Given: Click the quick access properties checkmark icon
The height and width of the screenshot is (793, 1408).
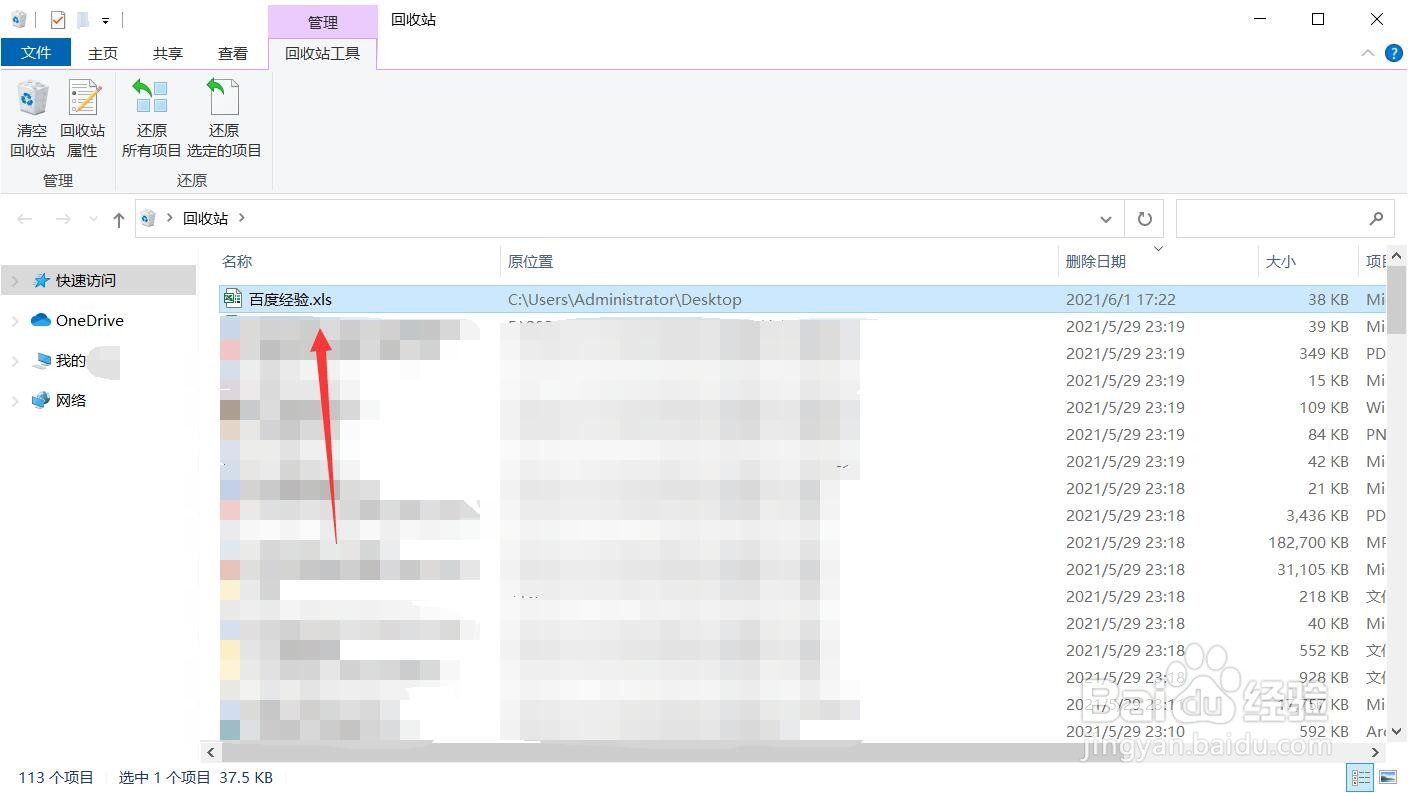Looking at the screenshot, I should tap(57, 20).
